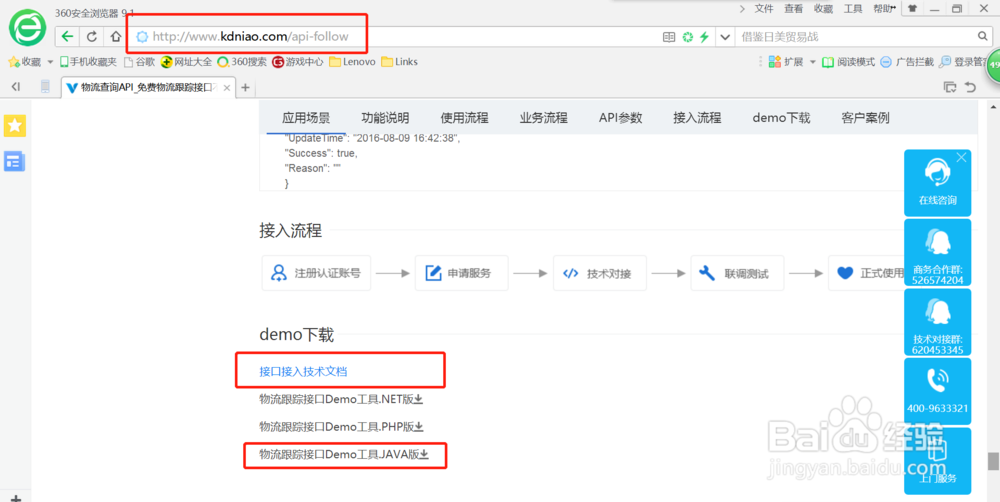
Task: Go to 客户案例 section tab
Action: (865, 118)
